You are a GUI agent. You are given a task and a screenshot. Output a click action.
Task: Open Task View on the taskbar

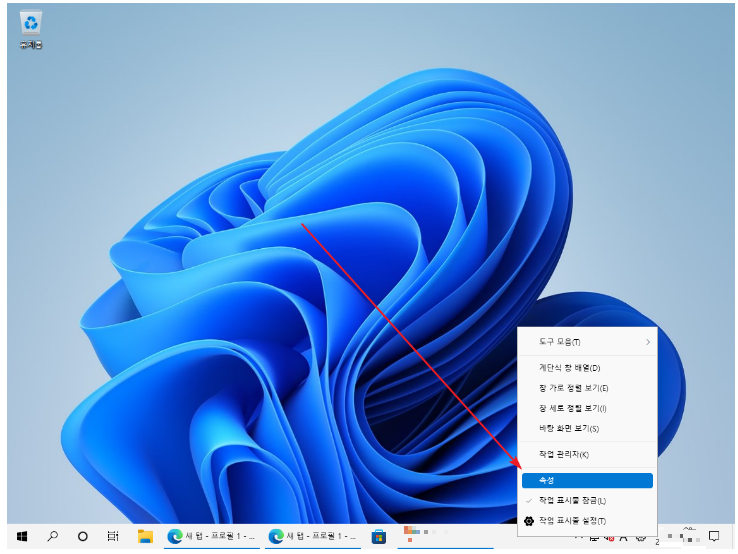pos(113,536)
